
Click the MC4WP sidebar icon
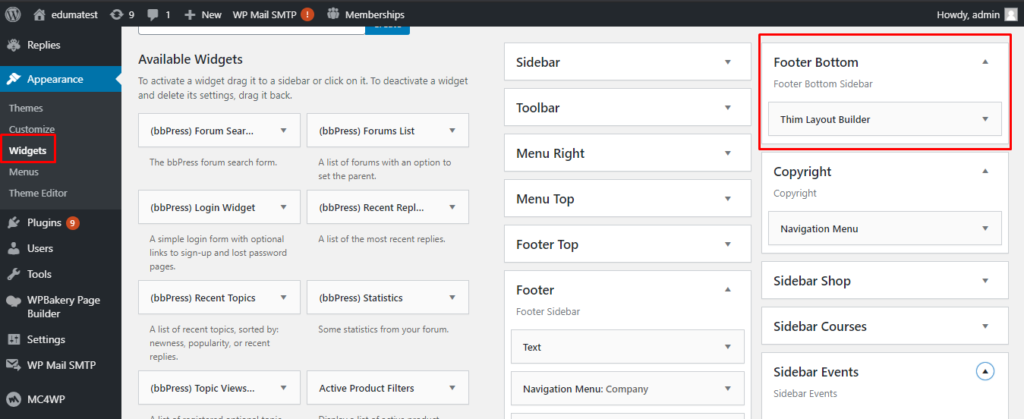pyautogui.click(x=13, y=397)
